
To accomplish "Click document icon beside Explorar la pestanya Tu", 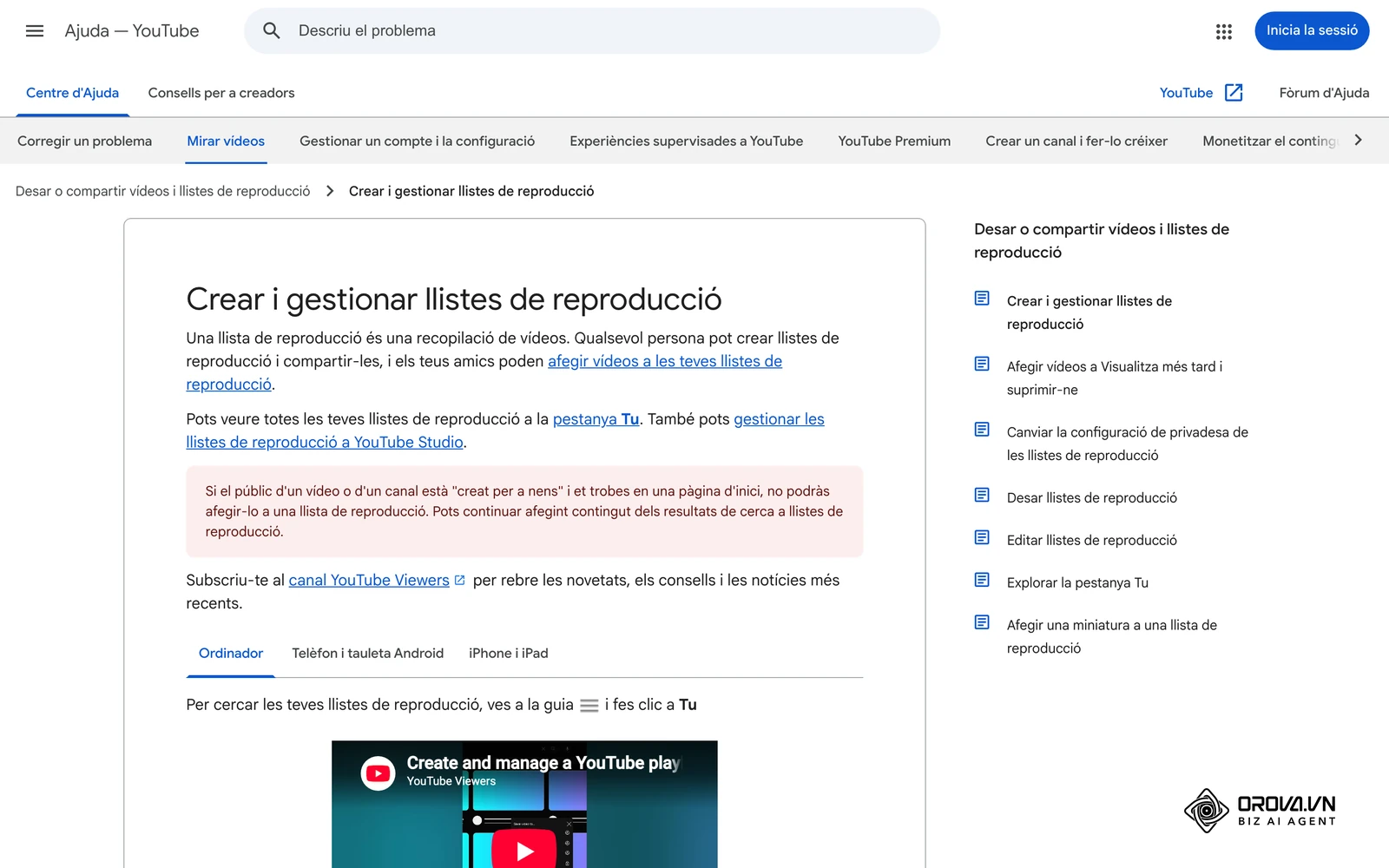I will (982, 580).
